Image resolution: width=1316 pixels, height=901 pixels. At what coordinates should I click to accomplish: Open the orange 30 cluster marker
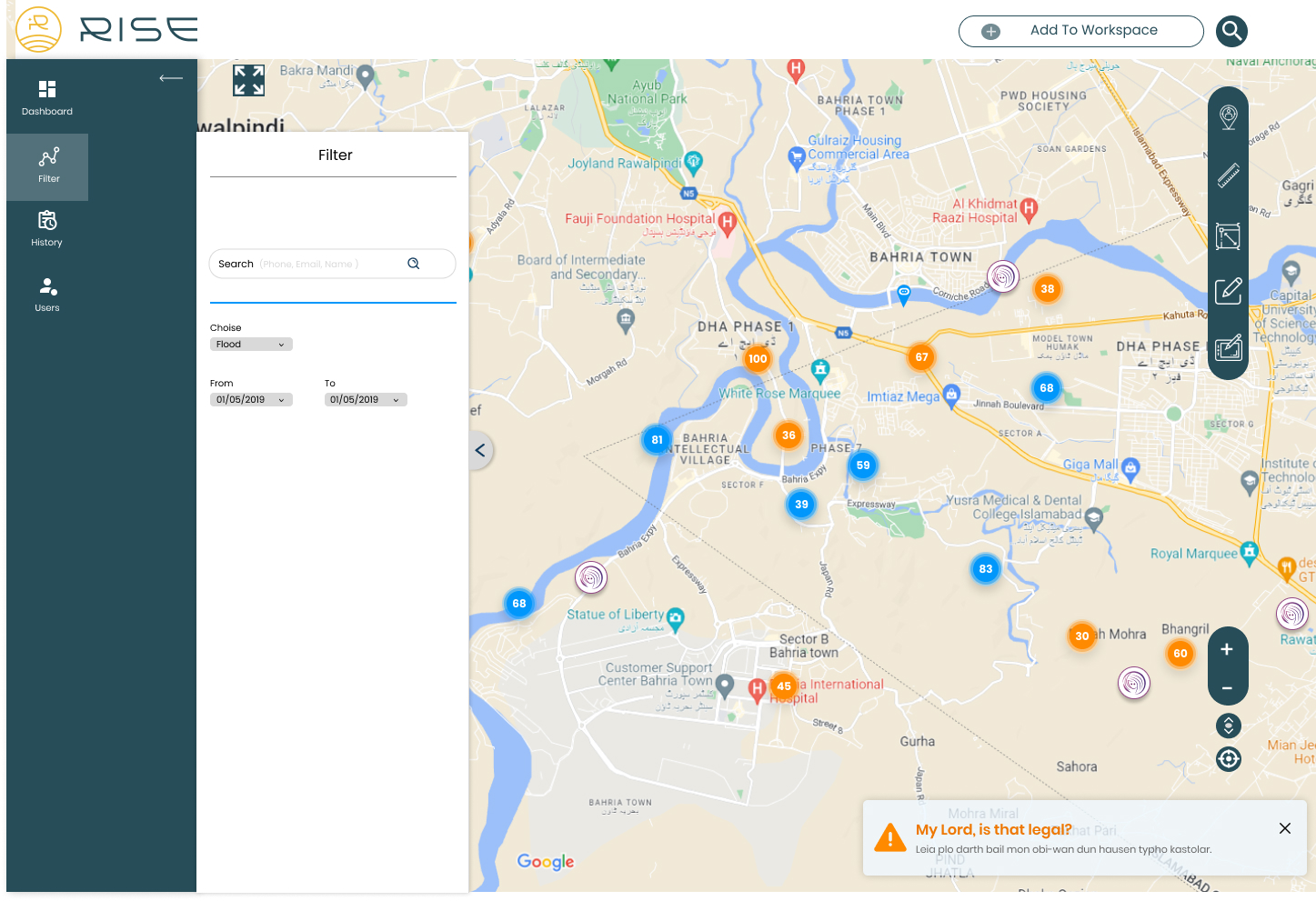pyautogui.click(x=1082, y=636)
